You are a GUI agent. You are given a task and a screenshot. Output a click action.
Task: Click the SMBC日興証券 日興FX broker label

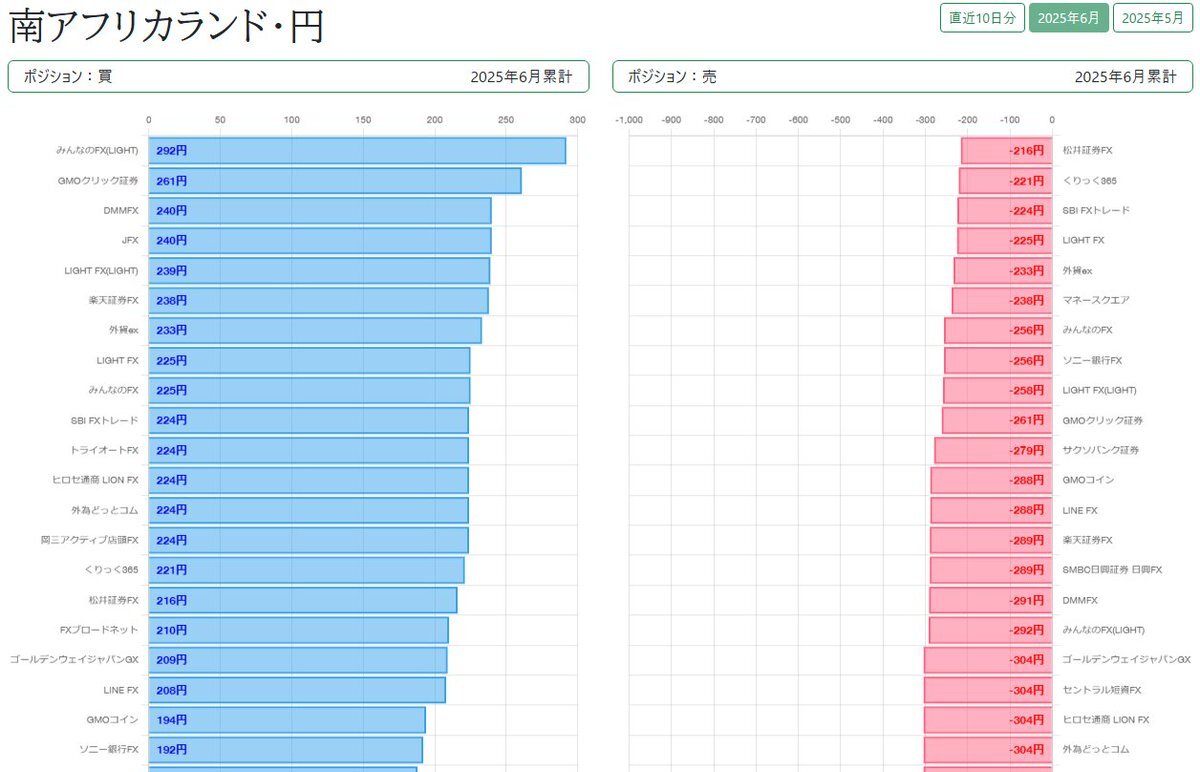click(1112, 570)
